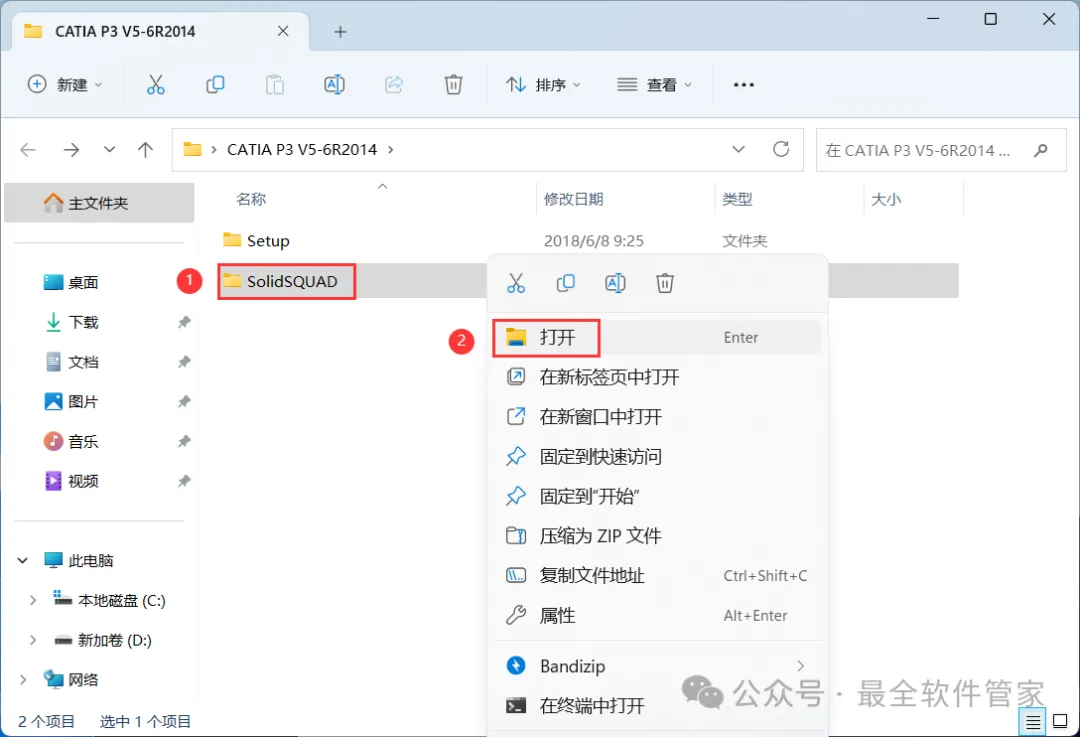The height and width of the screenshot is (737, 1080).
Task: Select the SolidSQUAD folder
Action: 280,281
